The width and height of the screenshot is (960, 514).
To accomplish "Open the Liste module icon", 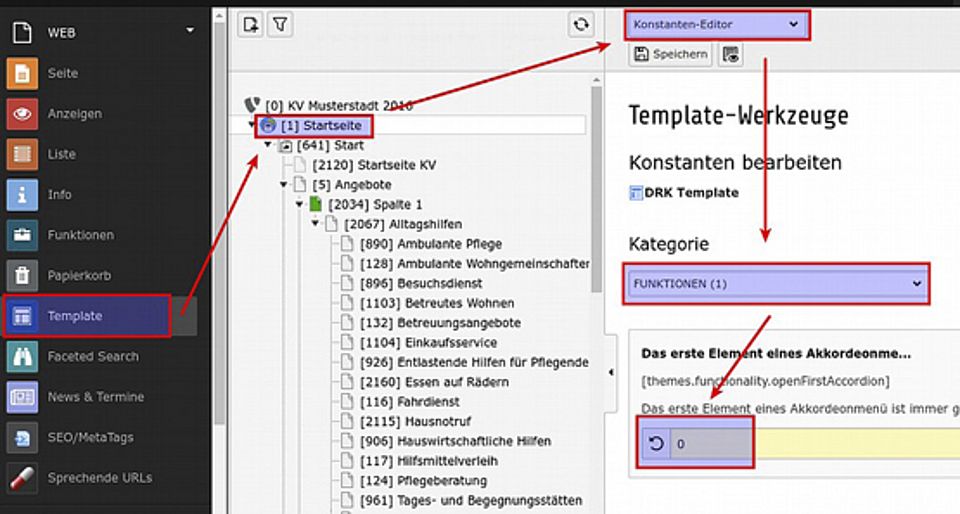I will pyautogui.click(x=22, y=155).
